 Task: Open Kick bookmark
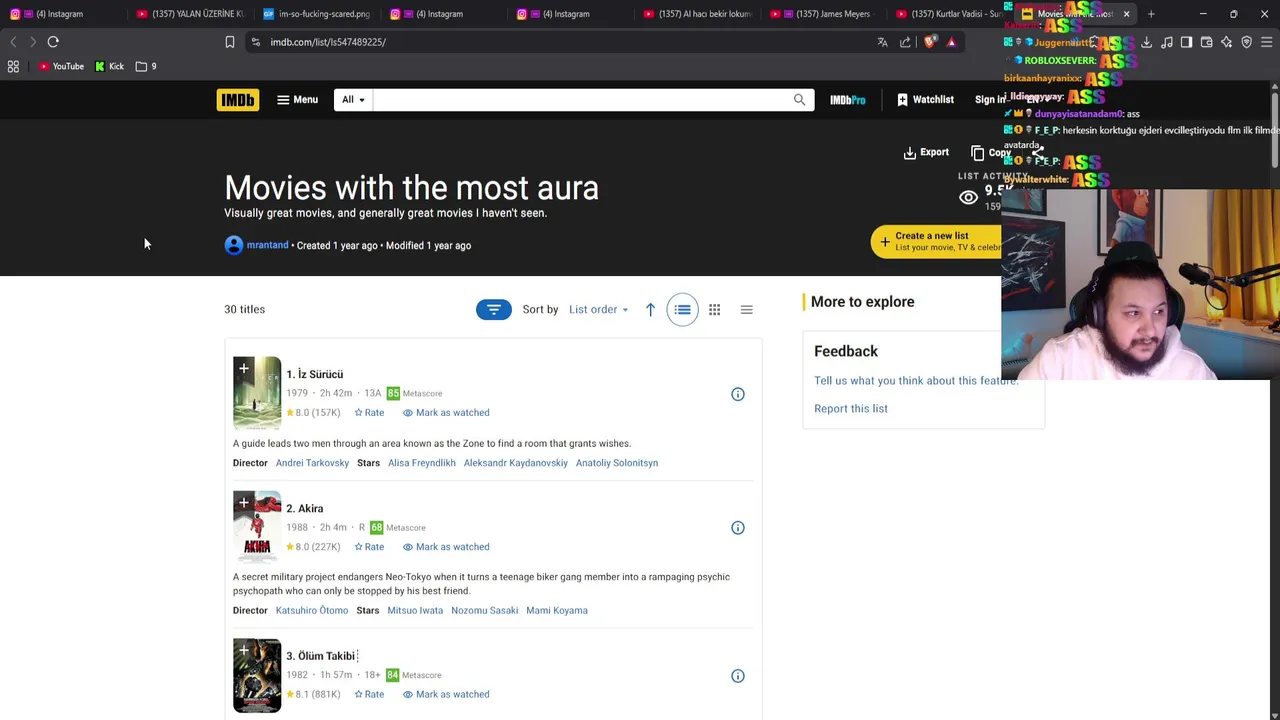point(109,66)
